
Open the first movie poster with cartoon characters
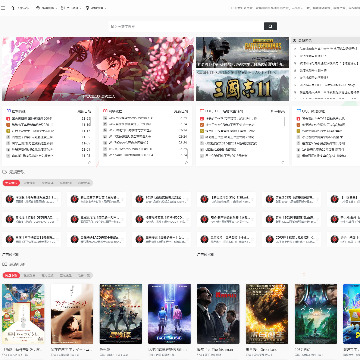(x=23, y=314)
